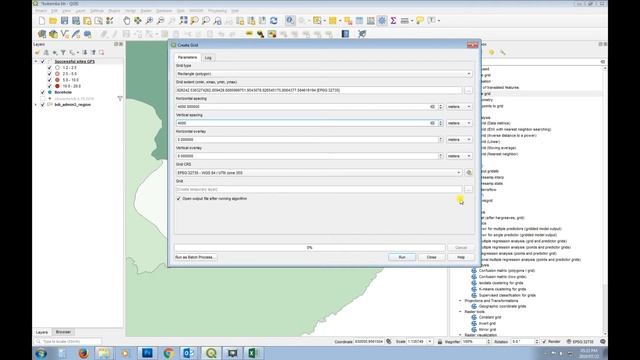Select the Zoom In magnifier tool
640x360 pixels.
coord(149,20)
